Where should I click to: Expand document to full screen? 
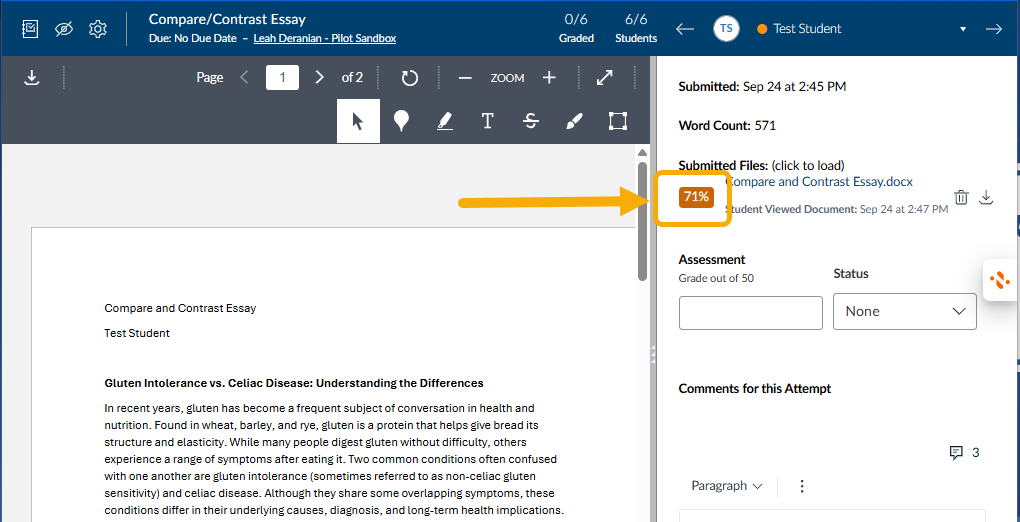point(604,78)
